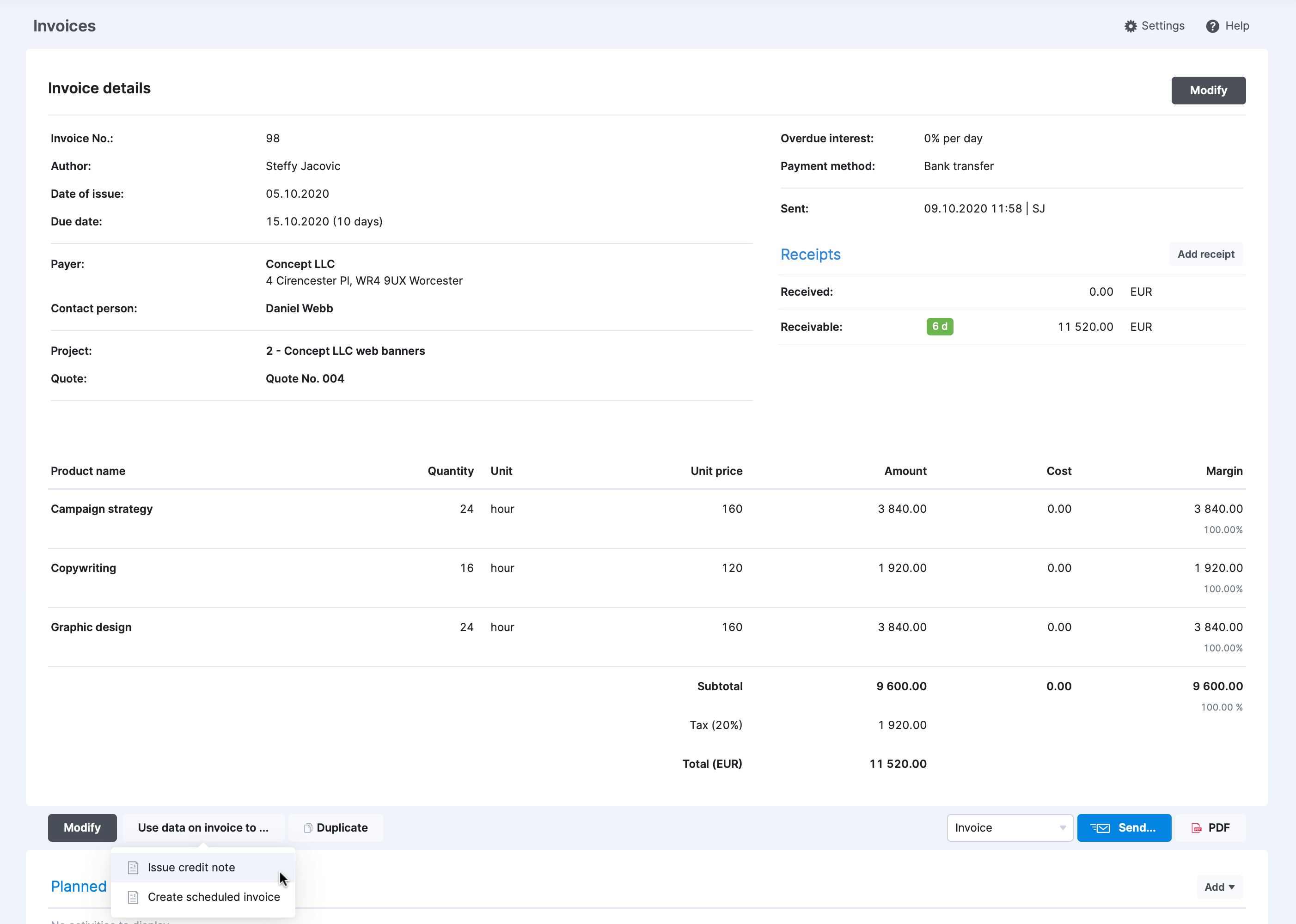Expand the Add dropdown in Planned section
This screenshot has height=924, width=1296.
[x=1219, y=887]
